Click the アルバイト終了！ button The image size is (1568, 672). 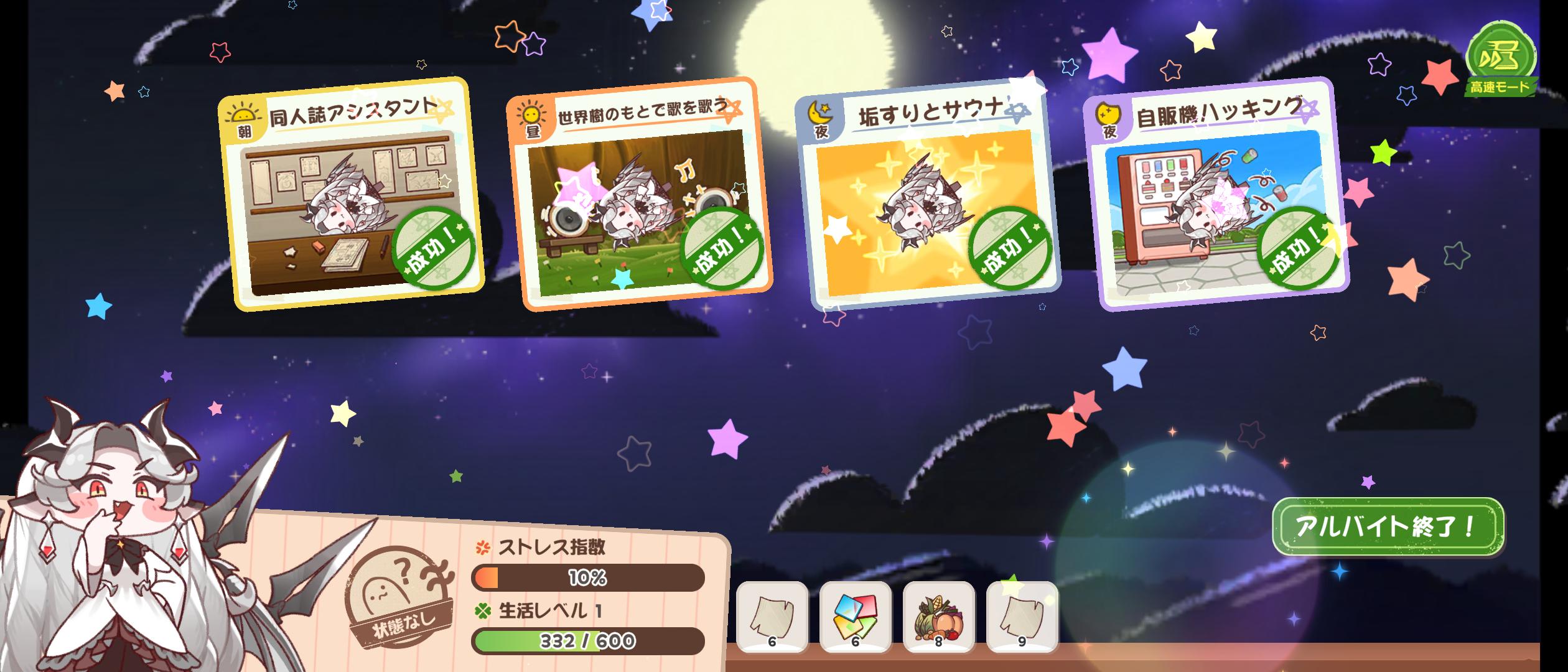1388,526
